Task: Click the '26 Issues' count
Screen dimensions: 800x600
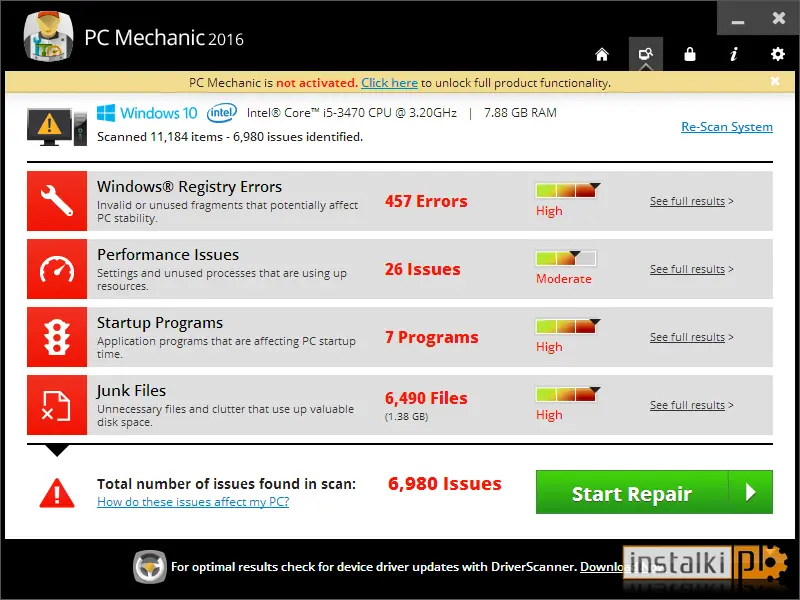Action: point(422,269)
